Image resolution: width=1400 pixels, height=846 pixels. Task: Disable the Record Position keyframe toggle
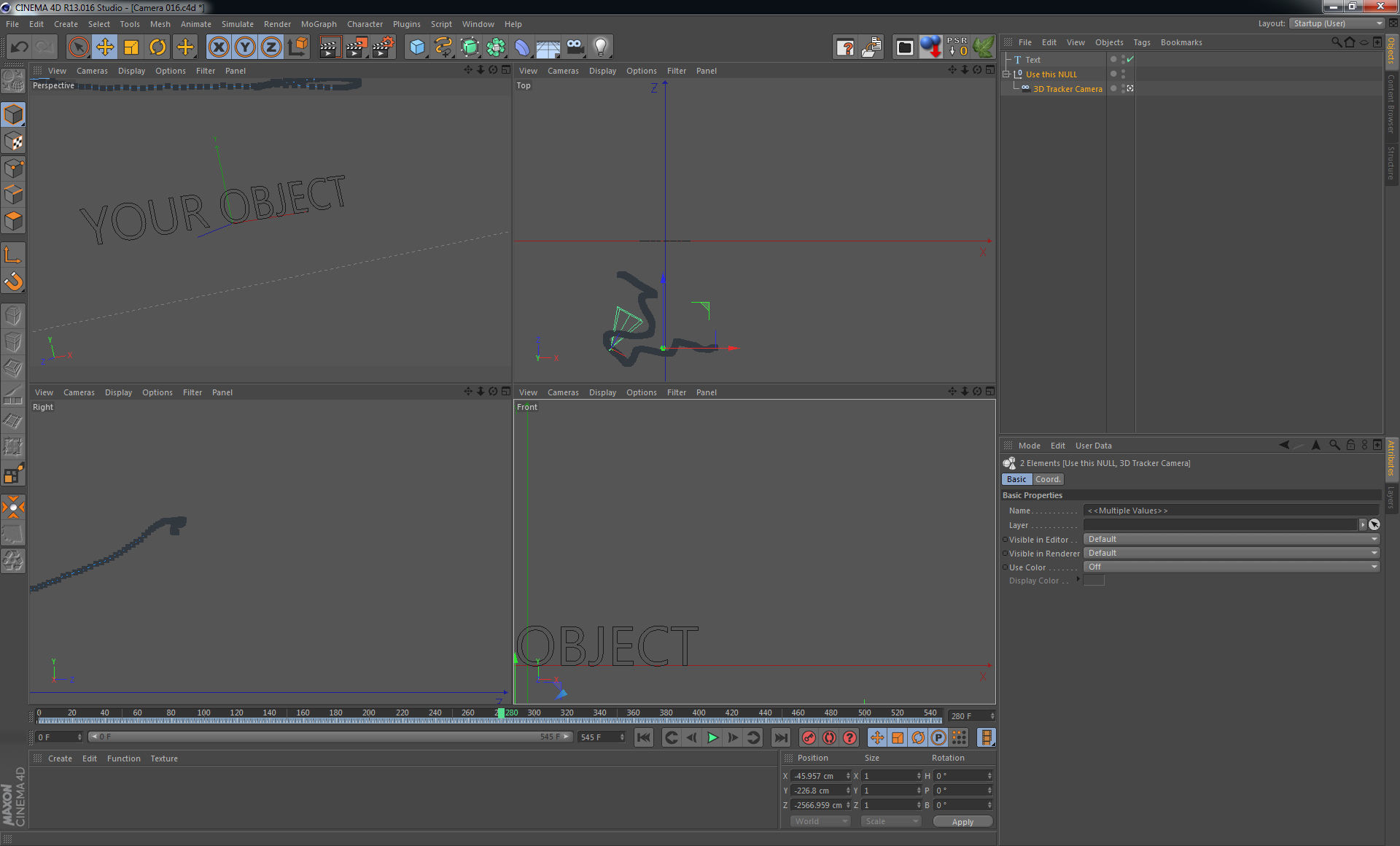click(877, 738)
